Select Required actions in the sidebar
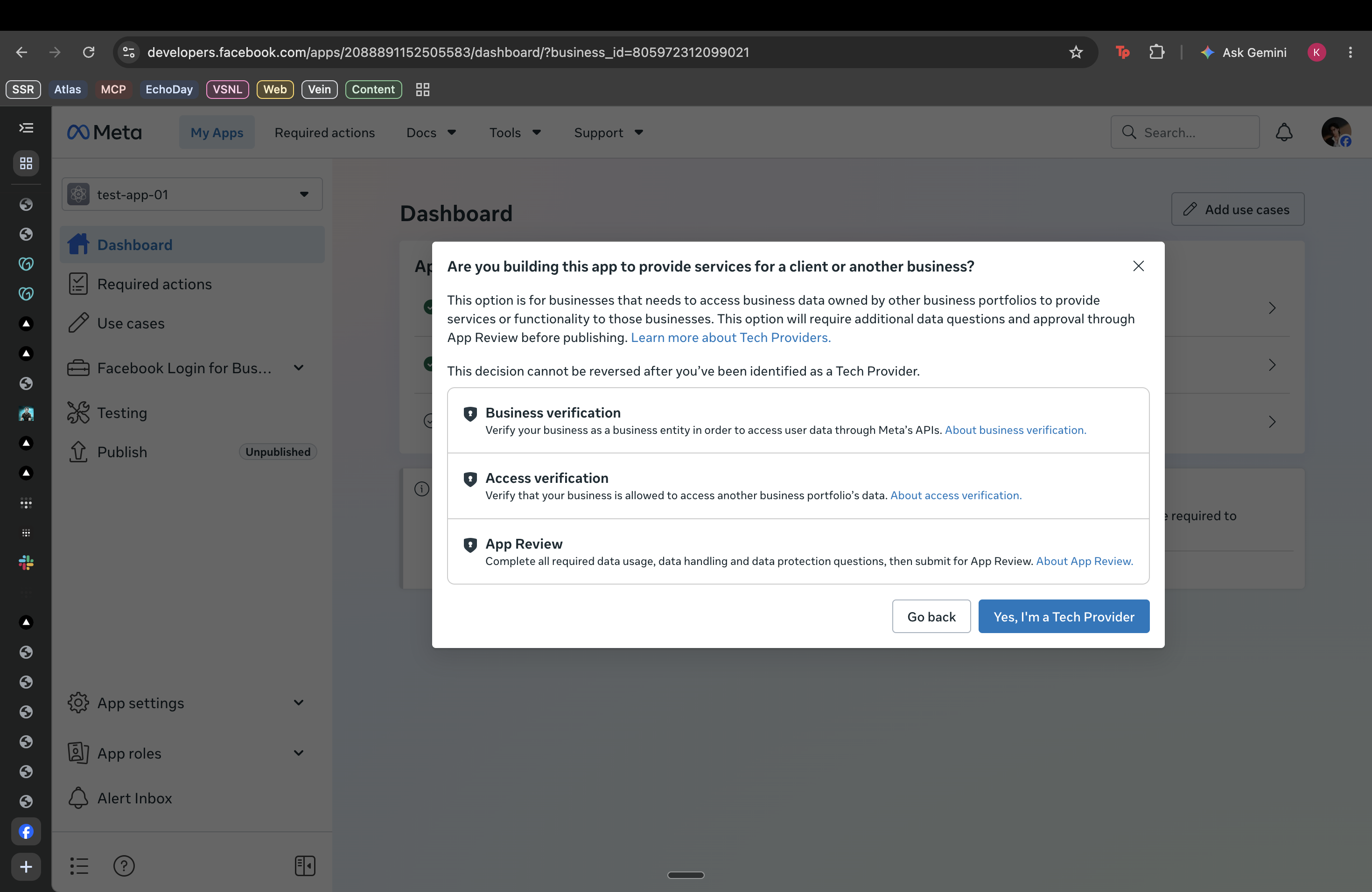The image size is (1372, 892). [x=192, y=284]
